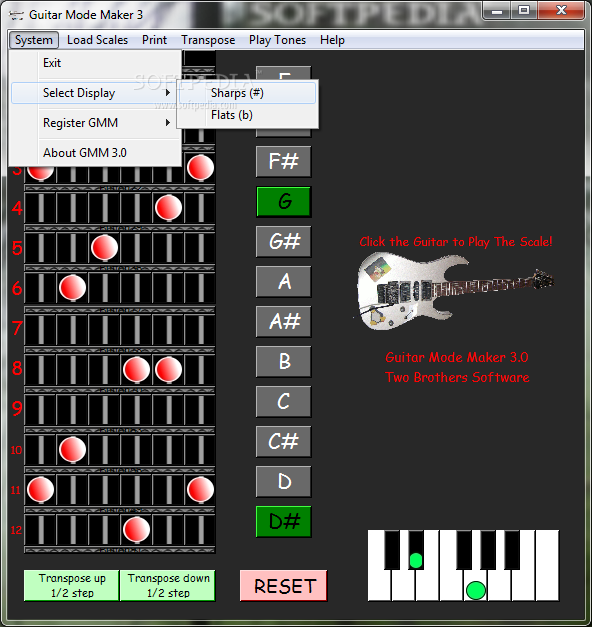This screenshot has width=592, height=627.
Task: Click the rightmost red dot on fret 11
Action: coord(200,489)
